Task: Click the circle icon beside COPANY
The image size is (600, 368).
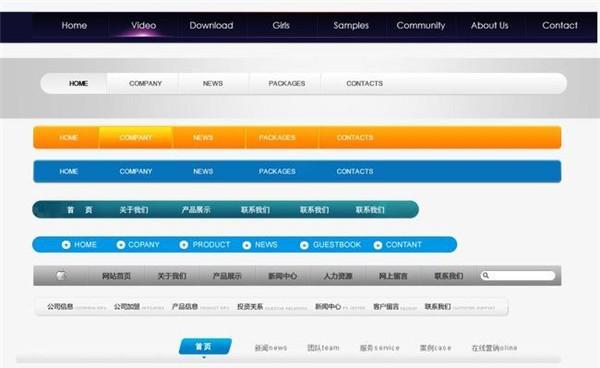Action: (121, 245)
